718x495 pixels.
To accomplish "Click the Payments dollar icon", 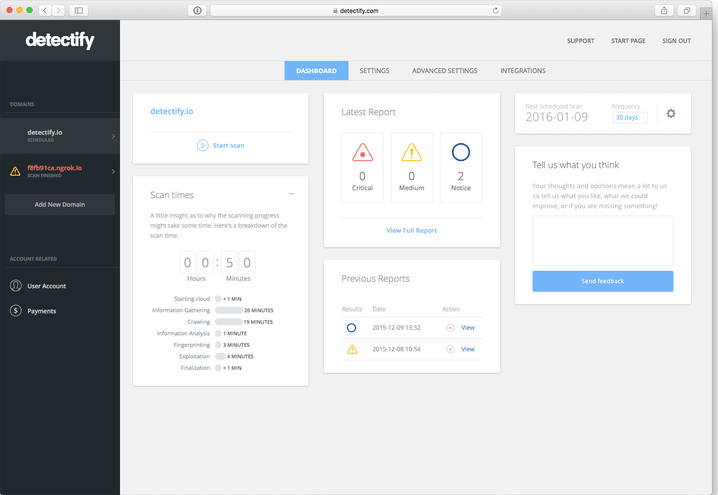I will point(16,310).
